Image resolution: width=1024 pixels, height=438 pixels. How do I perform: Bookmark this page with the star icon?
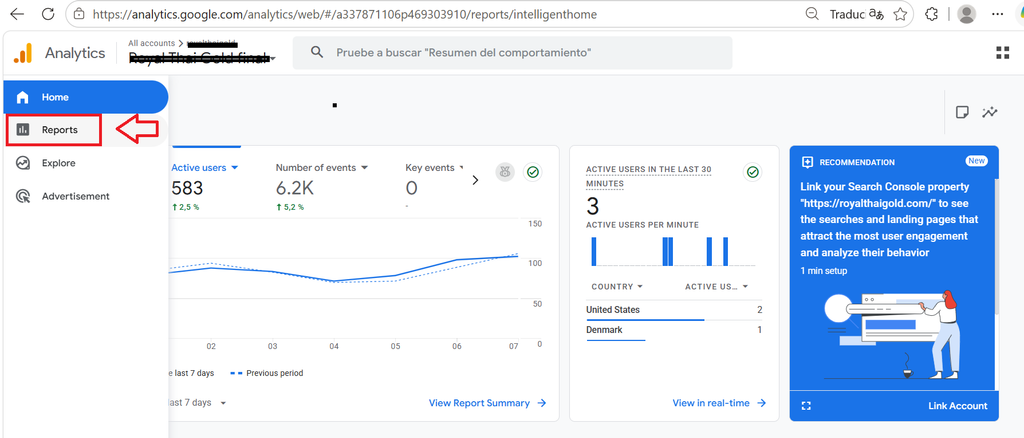[900, 14]
